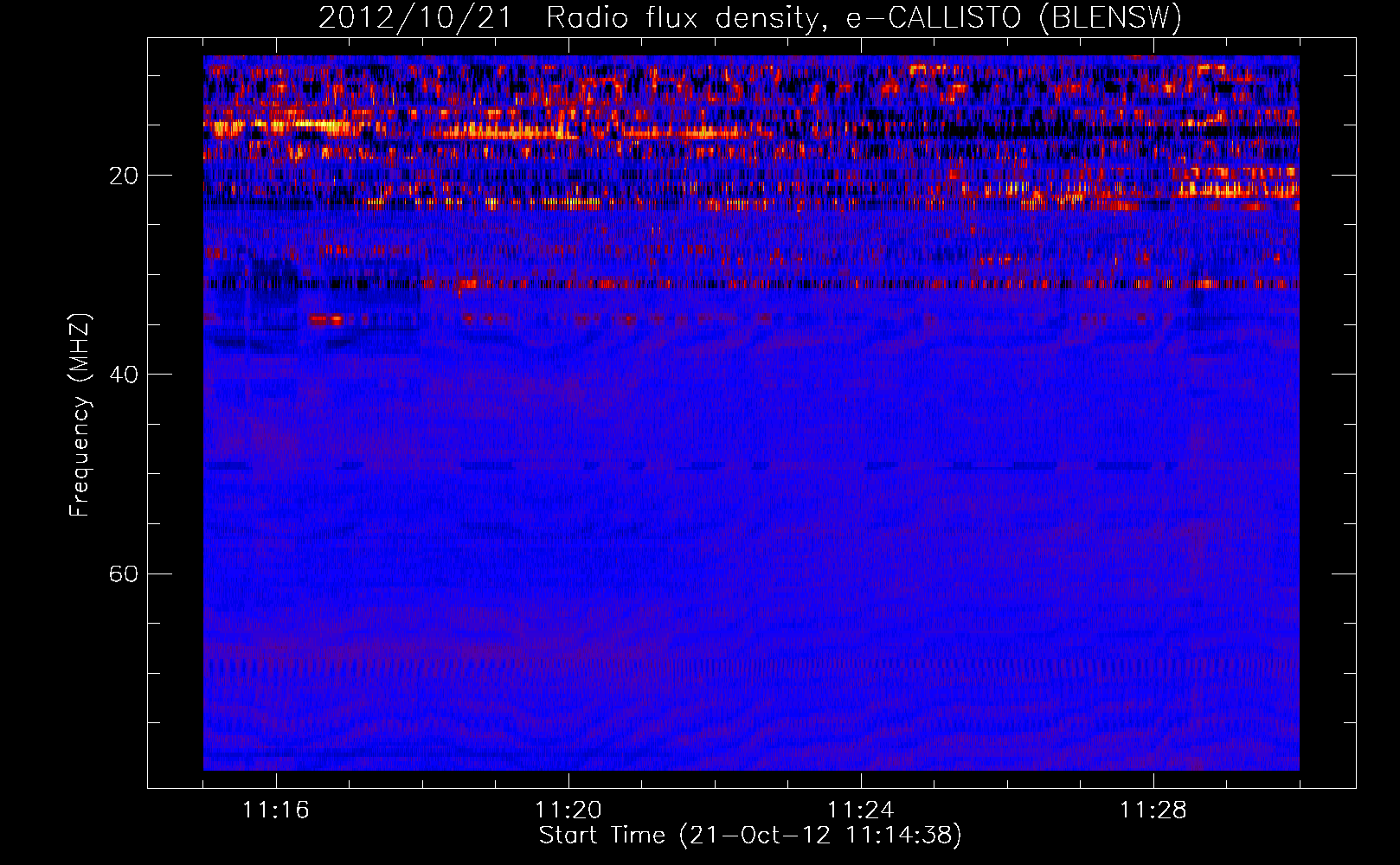
Task: Select the 11:20 time tick label
Action: (x=568, y=810)
